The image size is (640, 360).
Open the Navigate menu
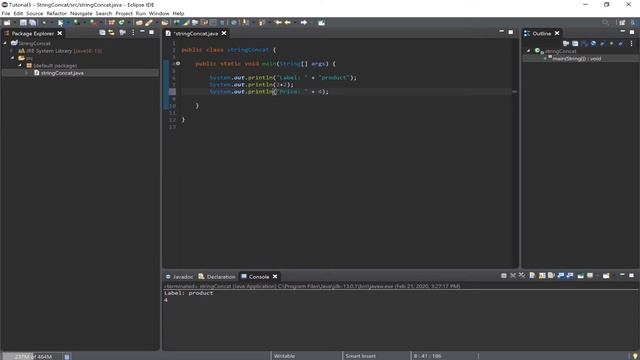pos(81,13)
